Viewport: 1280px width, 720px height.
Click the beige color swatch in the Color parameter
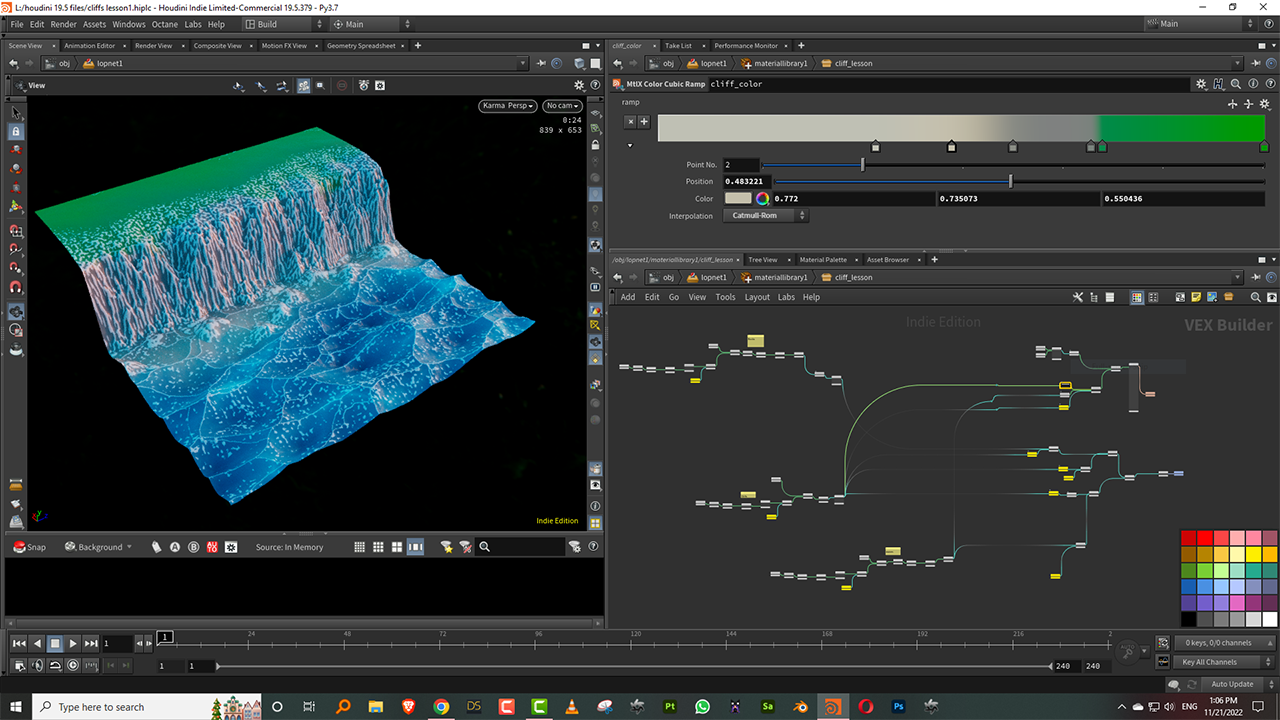[737, 198]
